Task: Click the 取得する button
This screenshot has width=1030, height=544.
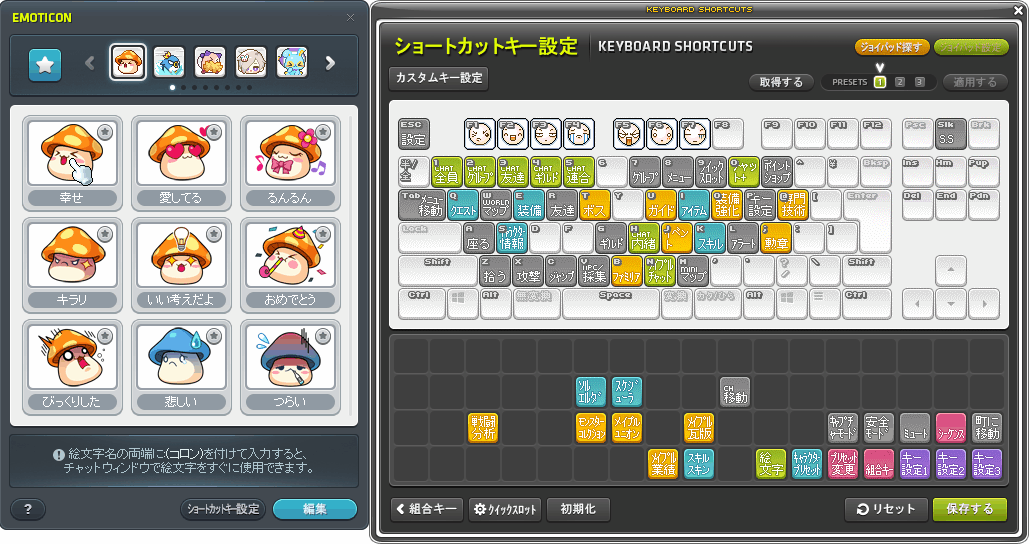Action: click(x=781, y=82)
